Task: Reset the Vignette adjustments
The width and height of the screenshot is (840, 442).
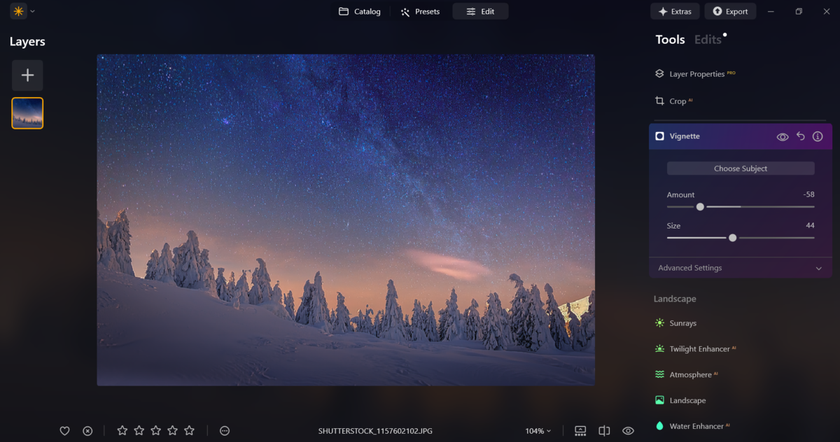Action: click(800, 136)
